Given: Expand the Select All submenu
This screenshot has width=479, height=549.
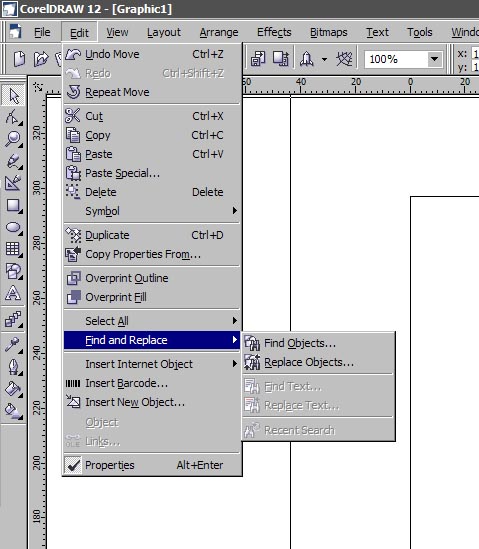Looking at the screenshot, I should pos(152,321).
